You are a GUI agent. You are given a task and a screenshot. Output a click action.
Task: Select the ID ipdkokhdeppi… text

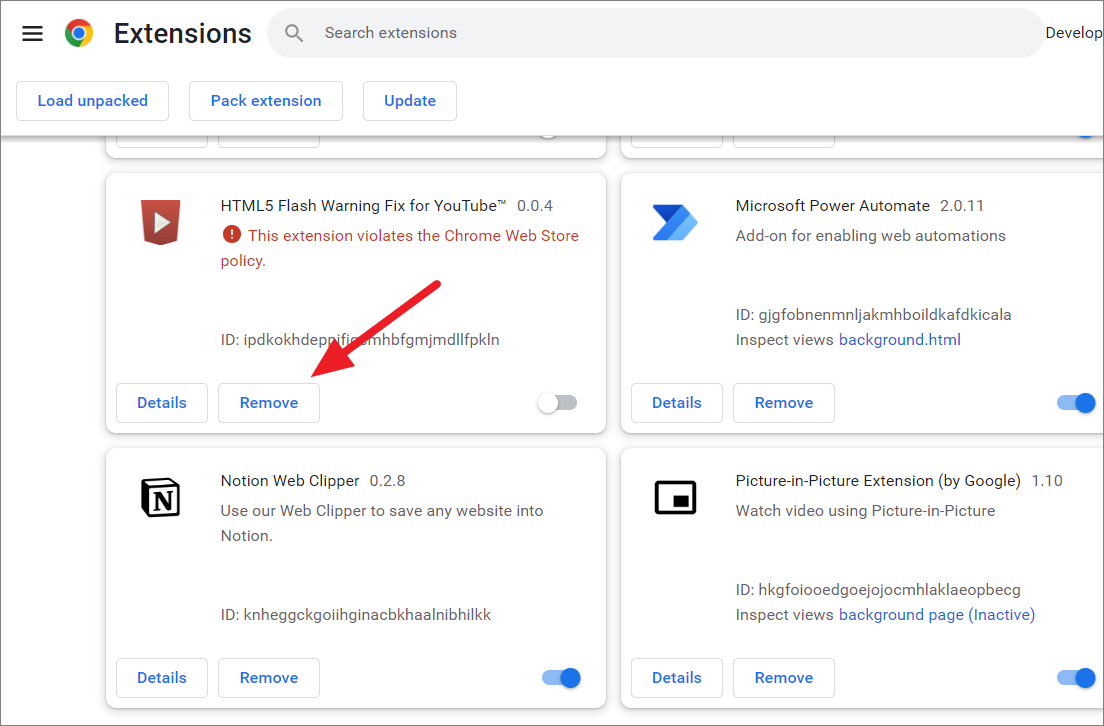pos(360,339)
